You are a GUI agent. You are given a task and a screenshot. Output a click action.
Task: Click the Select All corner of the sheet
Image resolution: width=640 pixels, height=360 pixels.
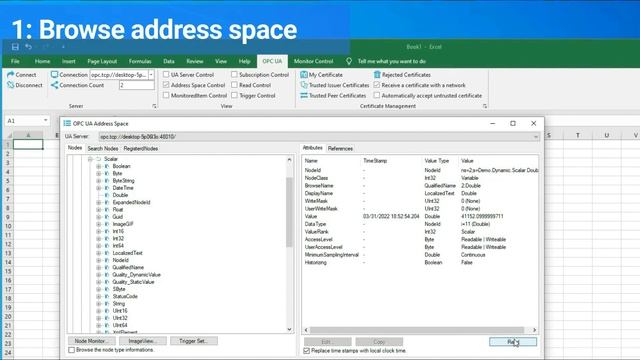pos(9,135)
